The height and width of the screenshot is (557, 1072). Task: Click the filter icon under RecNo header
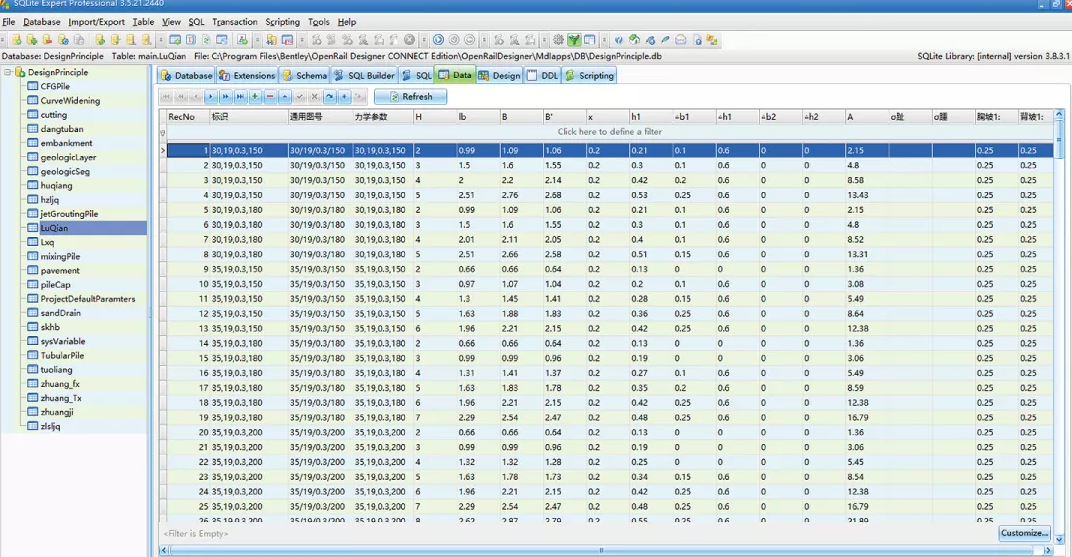[x=163, y=133]
